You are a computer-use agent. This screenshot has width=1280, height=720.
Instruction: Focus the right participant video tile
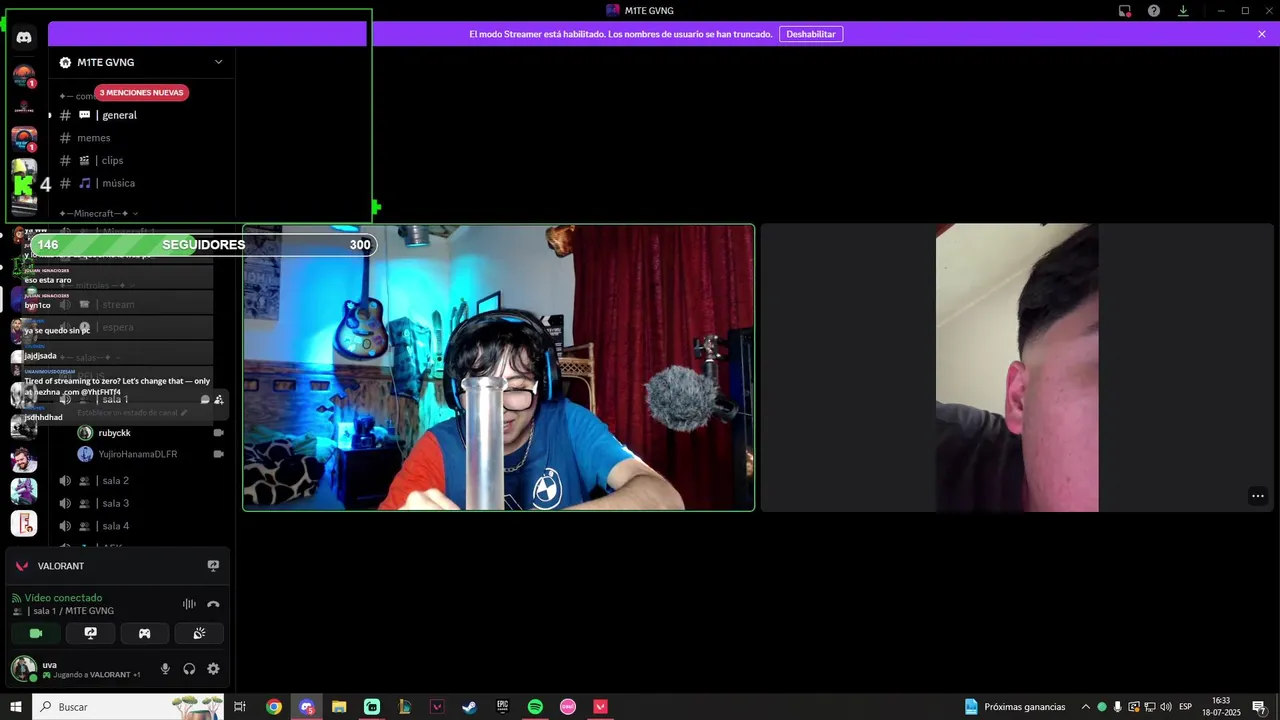1017,367
